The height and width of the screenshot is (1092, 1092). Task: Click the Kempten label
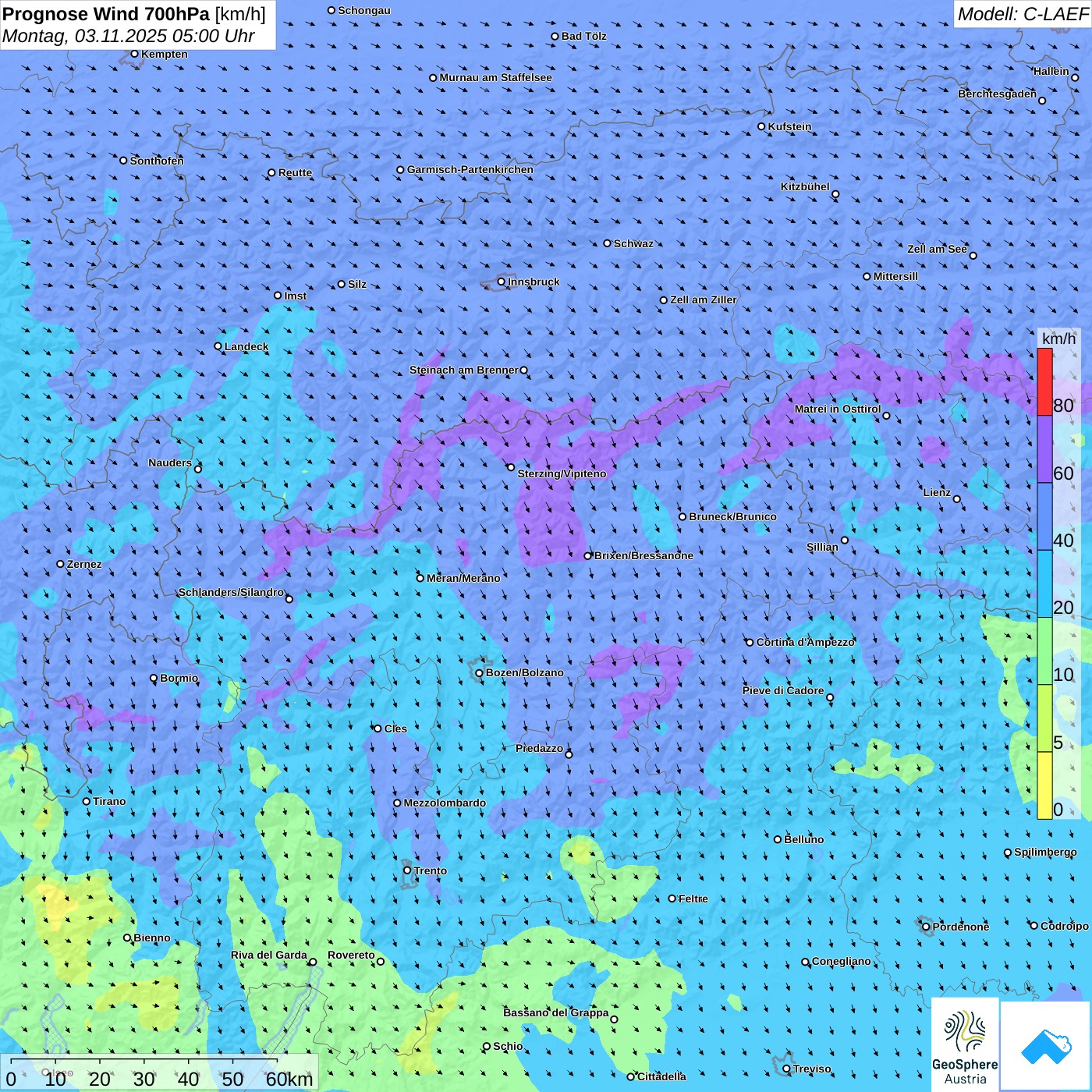165,54
